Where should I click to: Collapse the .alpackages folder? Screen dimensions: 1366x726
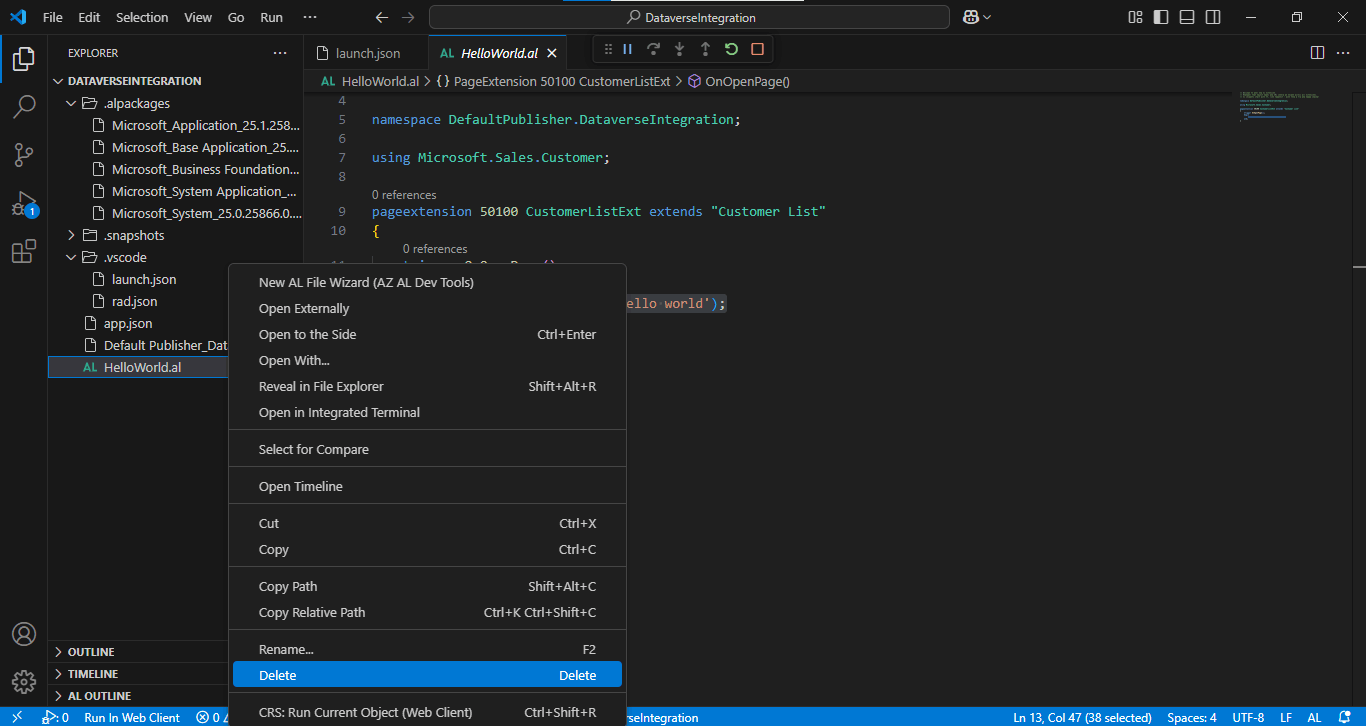tap(72, 103)
